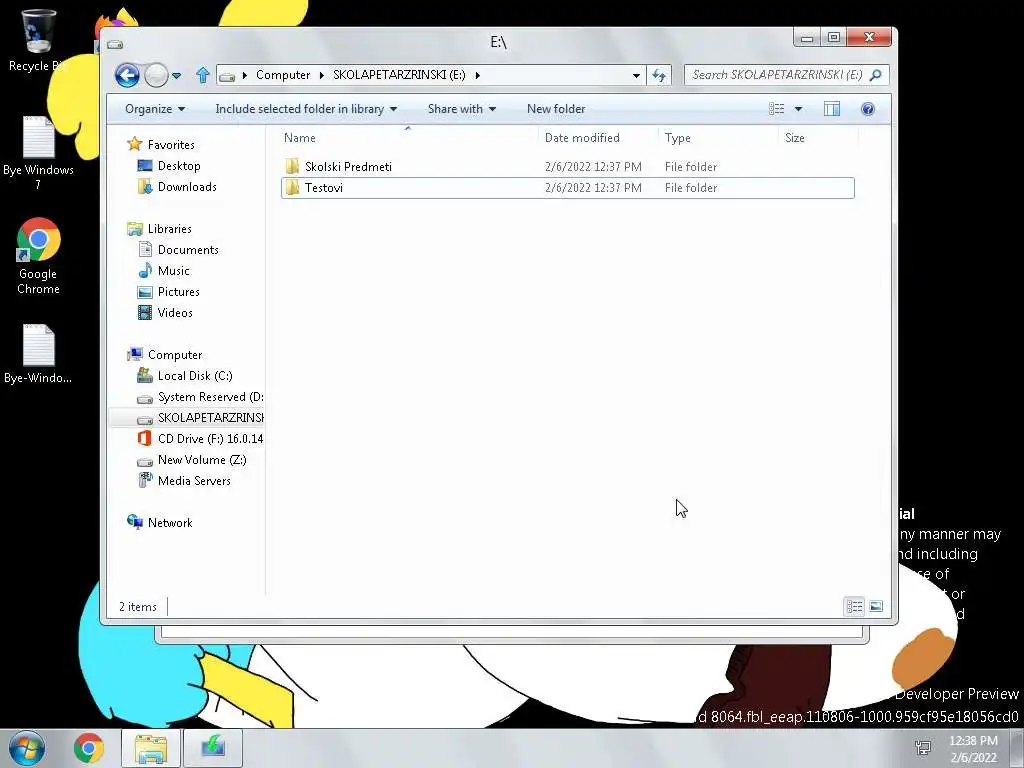Open the Share with menu
The height and width of the screenshot is (768, 1024).
pyautogui.click(x=462, y=109)
